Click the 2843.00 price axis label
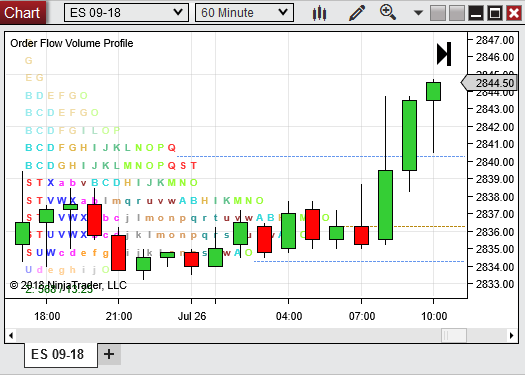Image resolution: width=525 pixels, height=375 pixels. (495, 109)
